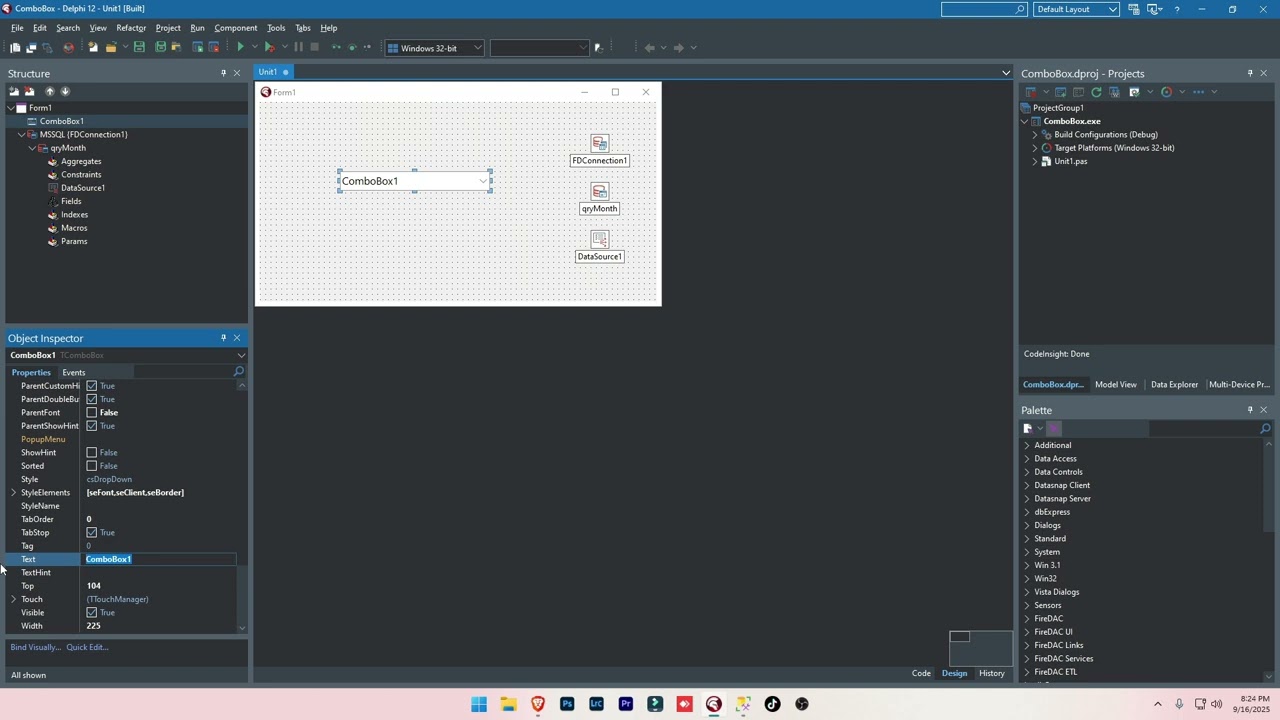Open Data Explorer tab

[x=1174, y=384]
